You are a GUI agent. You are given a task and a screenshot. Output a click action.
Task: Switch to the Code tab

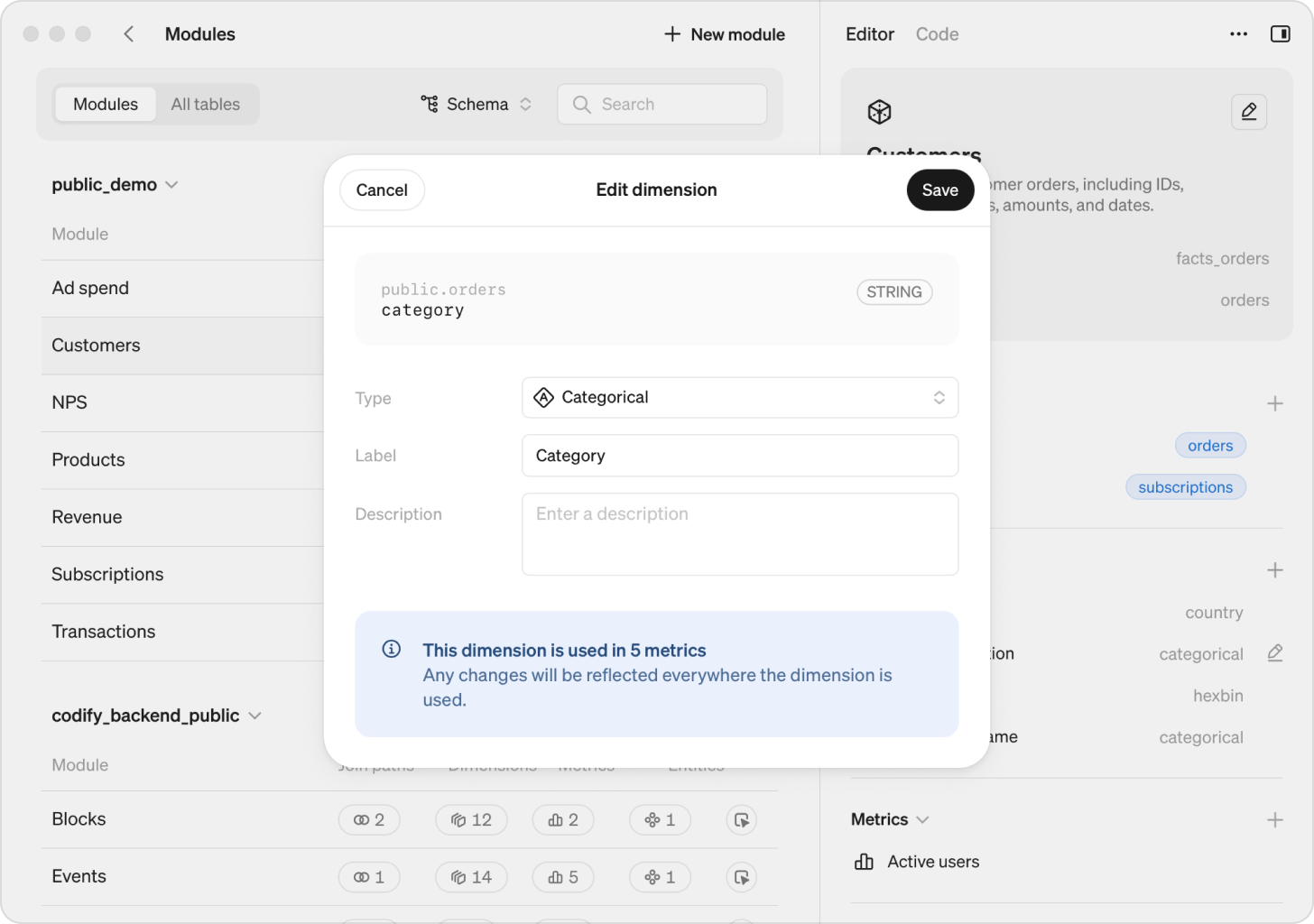[937, 34]
